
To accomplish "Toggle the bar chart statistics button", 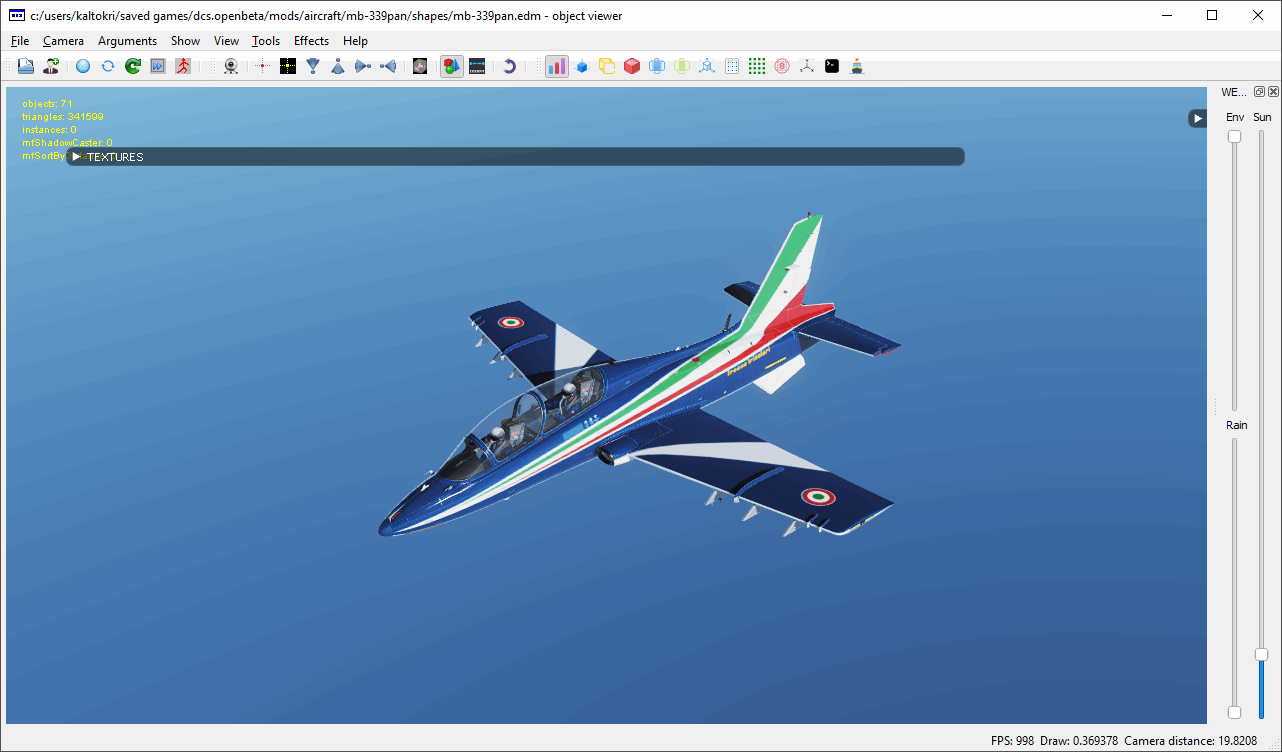I will point(556,66).
